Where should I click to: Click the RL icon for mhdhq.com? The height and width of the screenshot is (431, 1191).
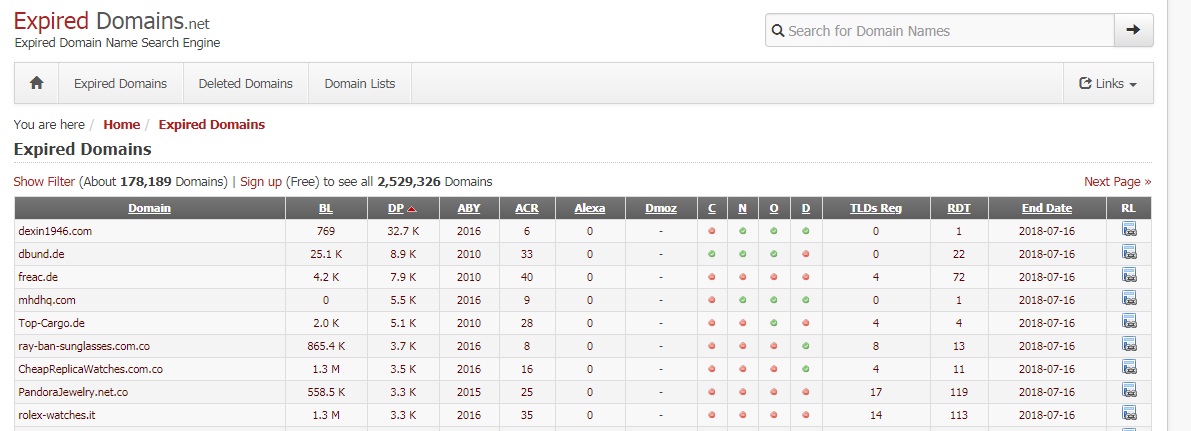pos(1129,299)
